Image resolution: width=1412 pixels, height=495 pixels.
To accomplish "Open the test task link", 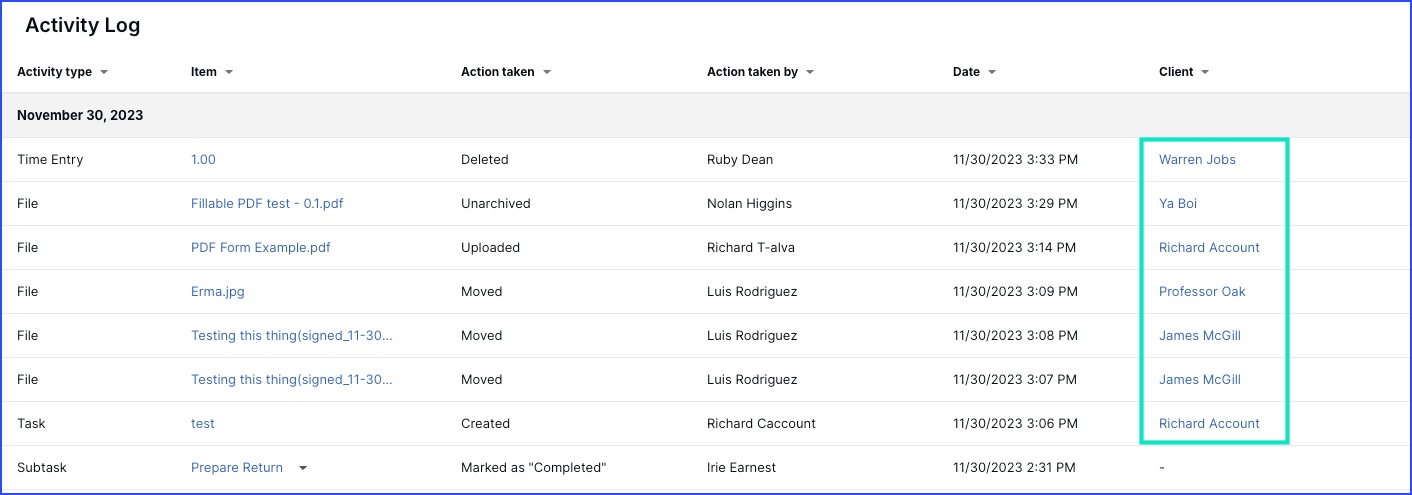I will (x=203, y=424).
